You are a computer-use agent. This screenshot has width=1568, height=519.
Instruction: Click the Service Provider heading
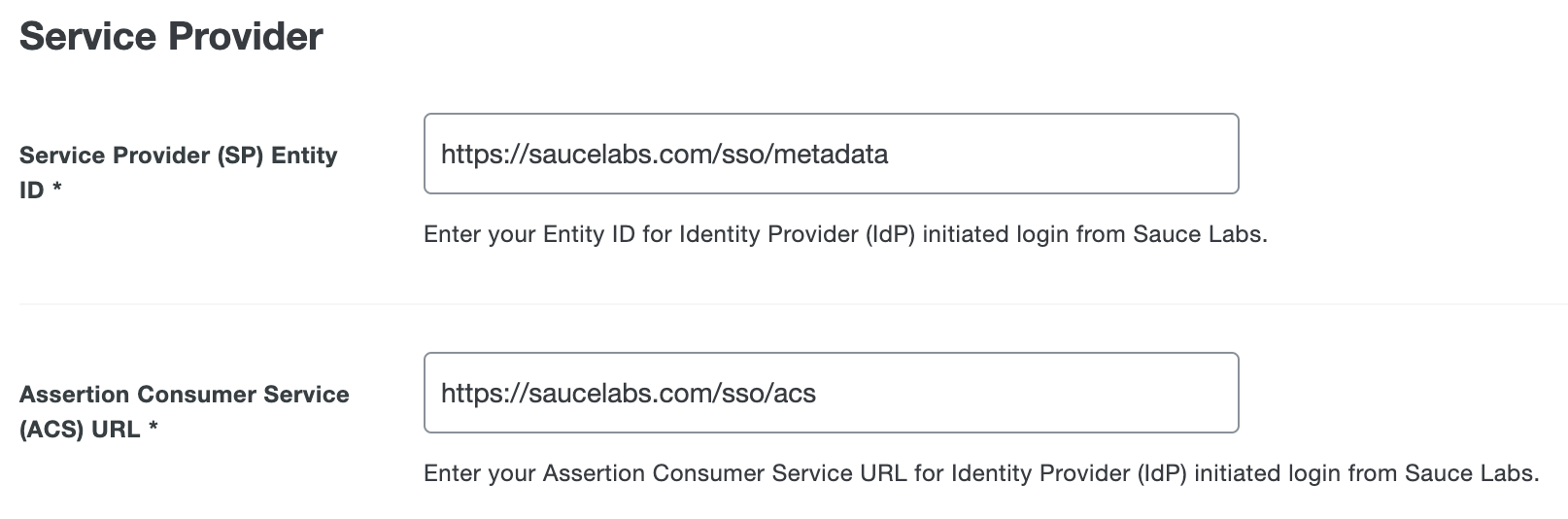point(171,37)
